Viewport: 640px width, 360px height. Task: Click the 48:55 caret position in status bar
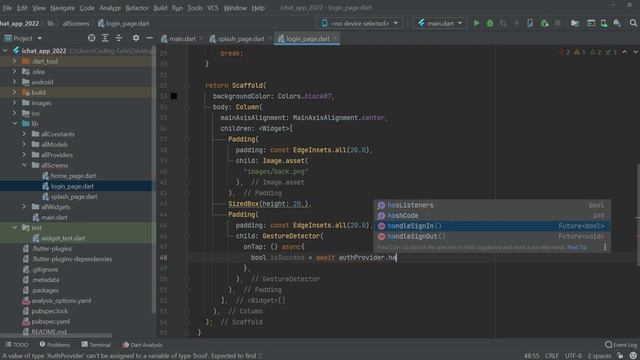tap(531, 356)
